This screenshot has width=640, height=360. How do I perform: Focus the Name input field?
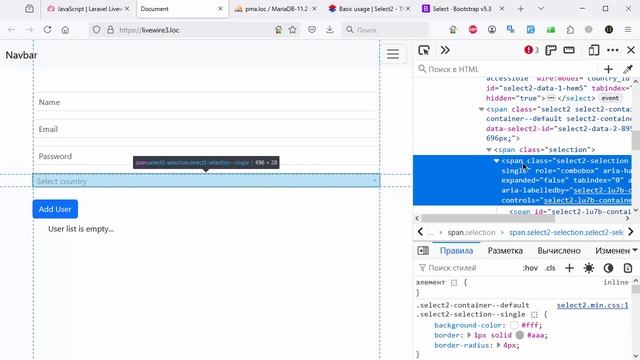click(x=206, y=102)
